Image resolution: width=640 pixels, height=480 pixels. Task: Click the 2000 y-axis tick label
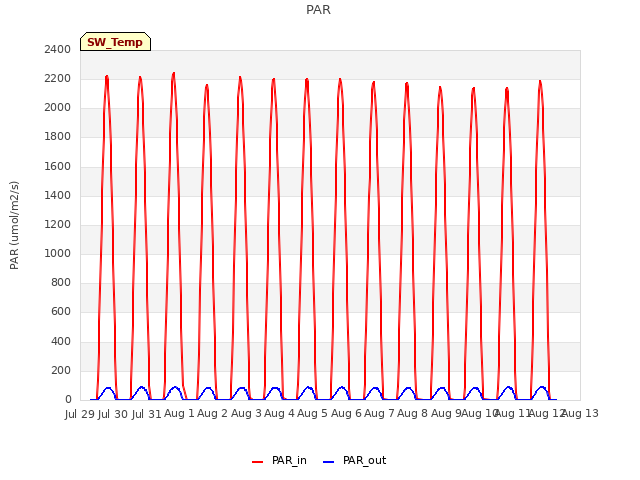coord(58,107)
